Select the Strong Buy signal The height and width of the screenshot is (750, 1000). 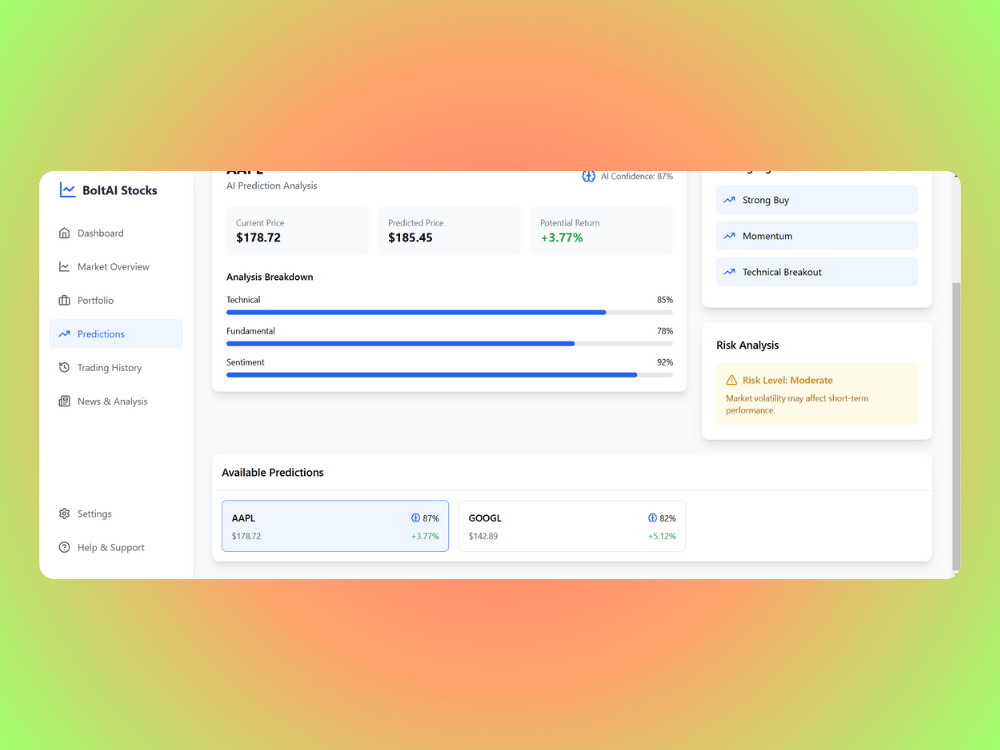[x=816, y=200]
